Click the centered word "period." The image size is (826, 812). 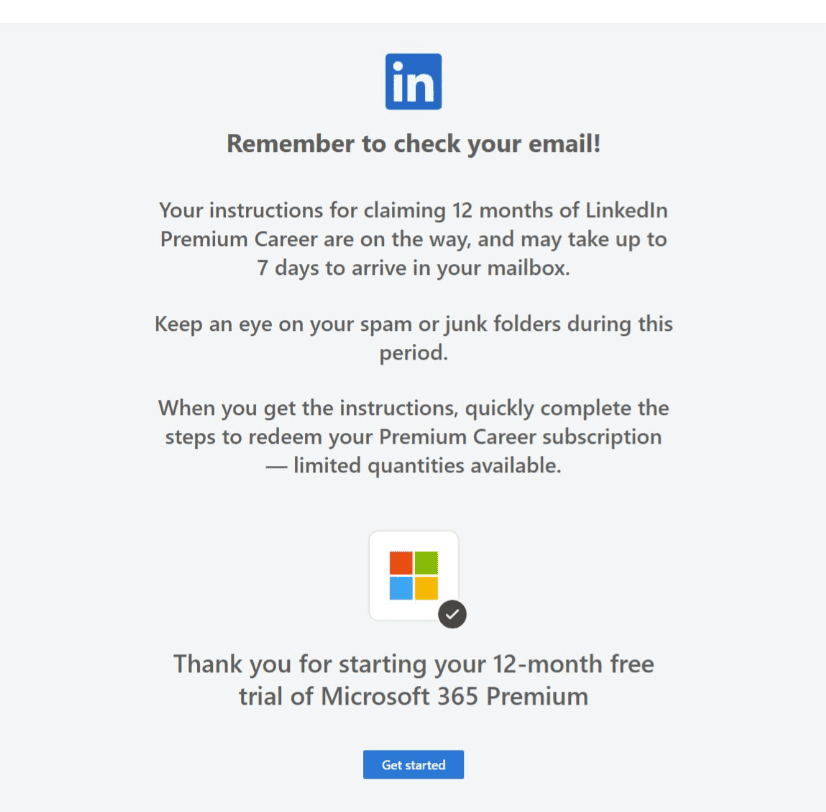click(x=413, y=353)
